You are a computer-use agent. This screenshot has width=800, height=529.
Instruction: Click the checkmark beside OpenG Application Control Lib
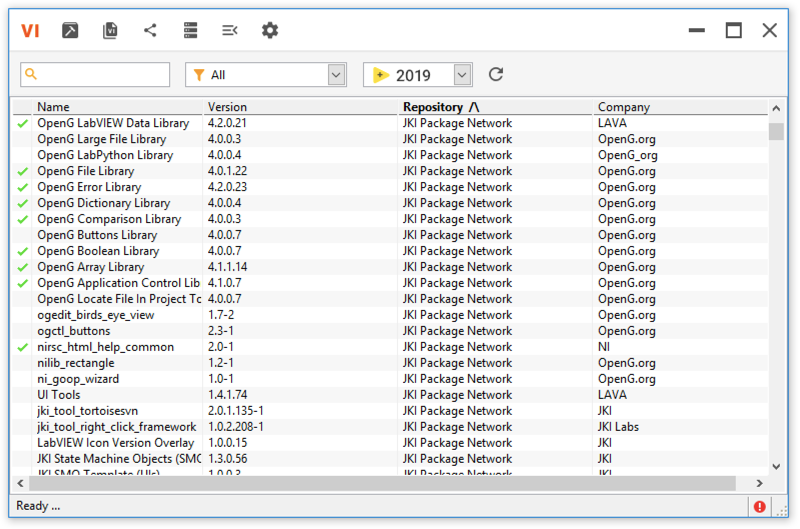click(22, 283)
